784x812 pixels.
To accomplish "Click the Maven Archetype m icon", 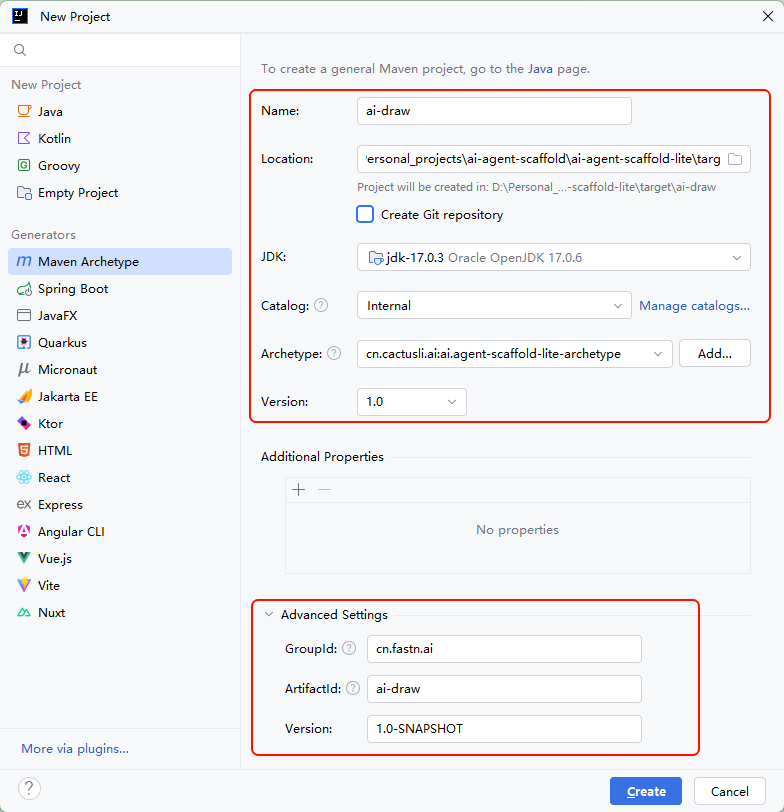I will [x=24, y=262].
